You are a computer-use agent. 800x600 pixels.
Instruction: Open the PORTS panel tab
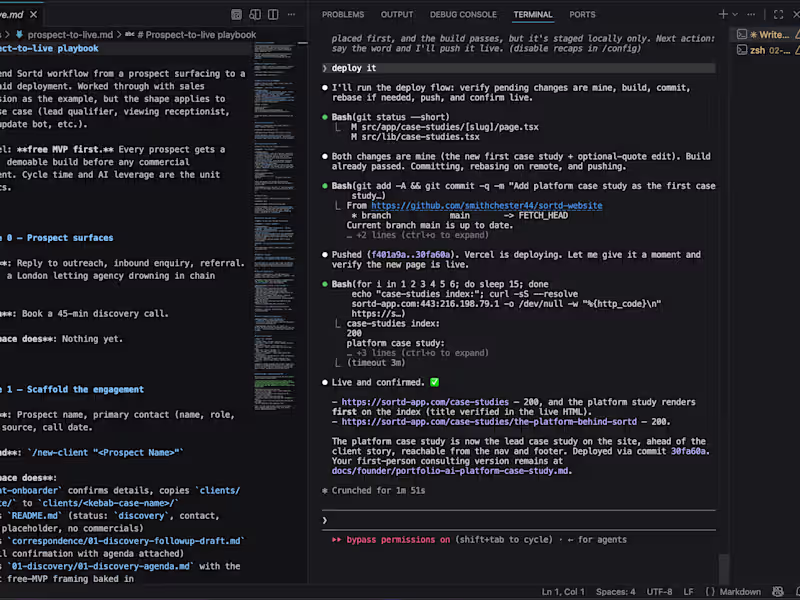tap(582, 14)
